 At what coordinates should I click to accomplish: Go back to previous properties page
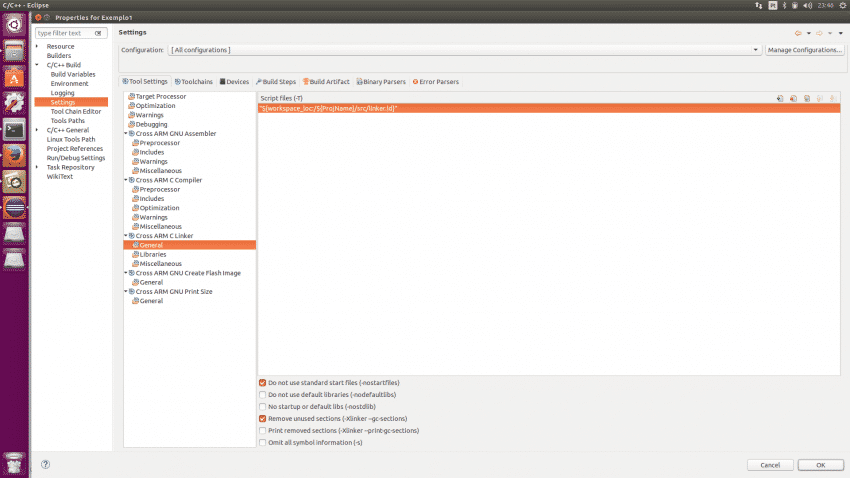(798, 33)
